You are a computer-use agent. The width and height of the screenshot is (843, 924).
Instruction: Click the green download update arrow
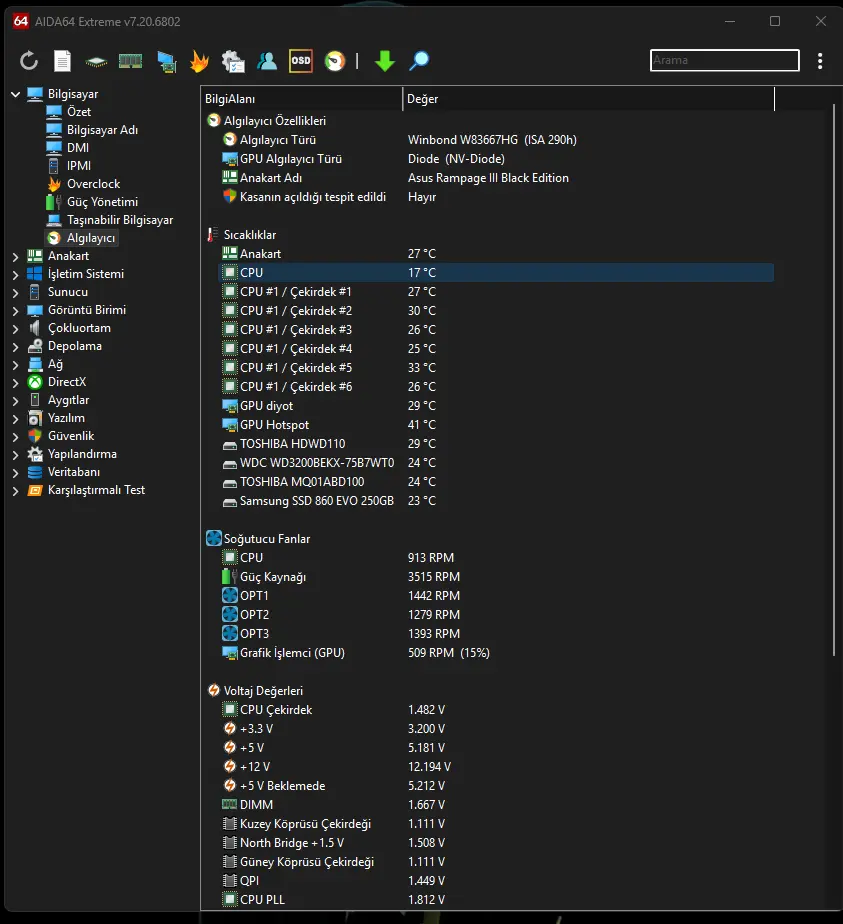click(x=385, y=61)
